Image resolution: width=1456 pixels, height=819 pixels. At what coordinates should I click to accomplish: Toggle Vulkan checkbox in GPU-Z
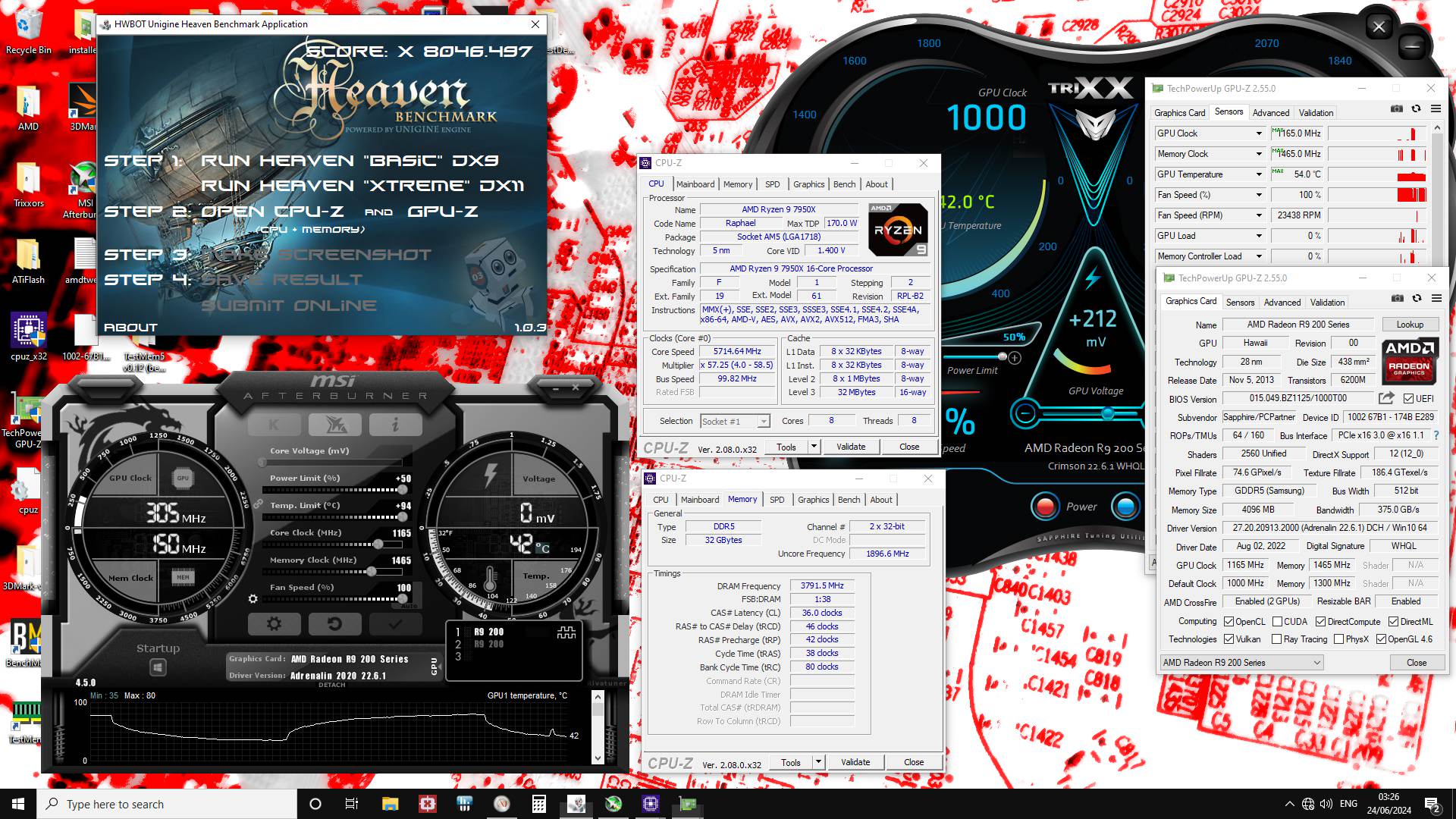coord(1228,639)
